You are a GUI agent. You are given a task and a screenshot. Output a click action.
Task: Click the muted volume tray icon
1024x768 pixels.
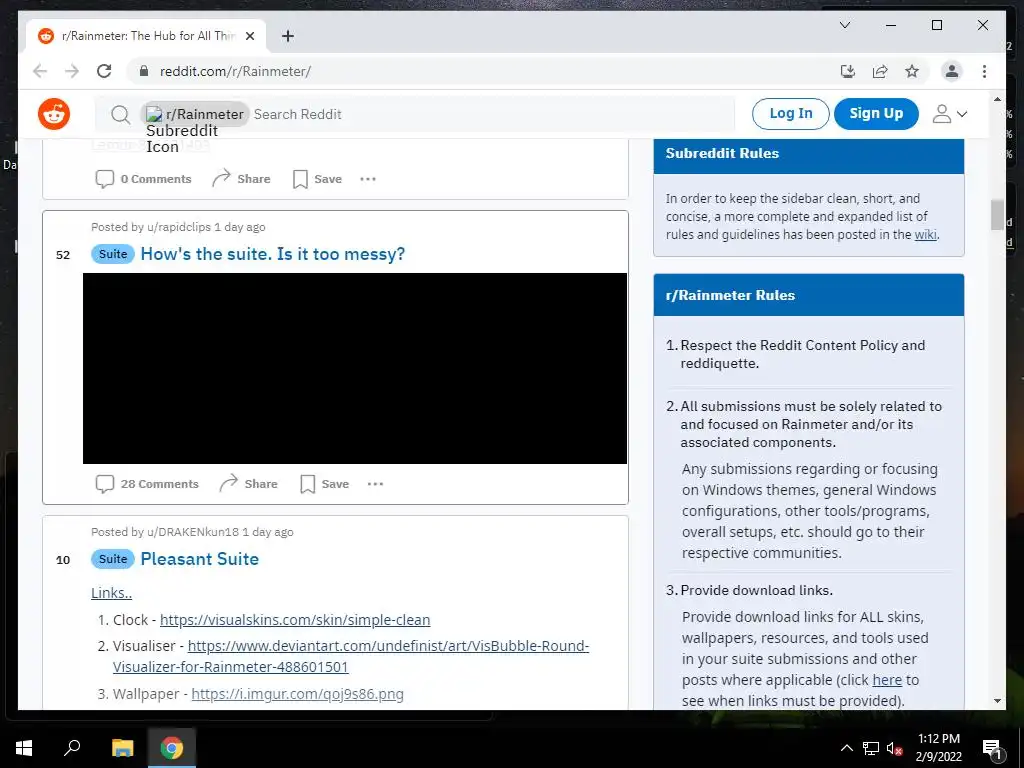pyautogui.click(x=894, y=748)
